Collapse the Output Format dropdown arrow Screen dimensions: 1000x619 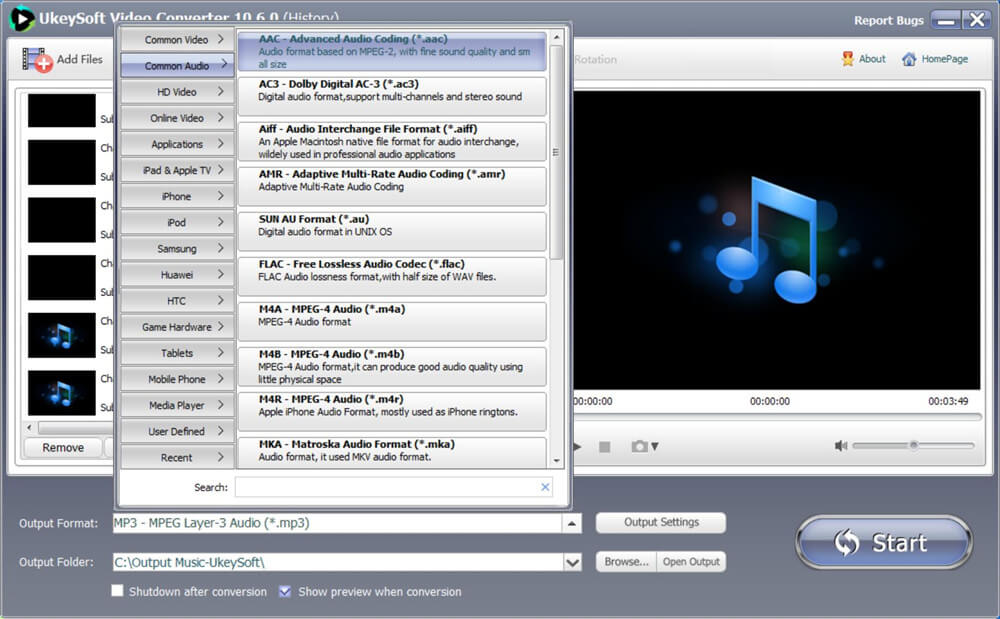[x=572, y=523]
